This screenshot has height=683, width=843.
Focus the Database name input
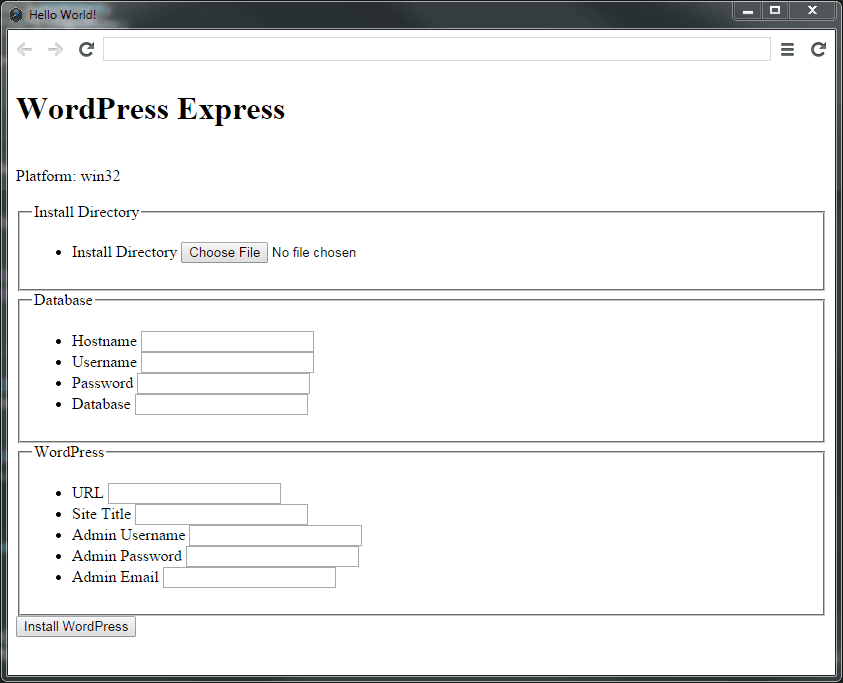(x=222, y=404)
